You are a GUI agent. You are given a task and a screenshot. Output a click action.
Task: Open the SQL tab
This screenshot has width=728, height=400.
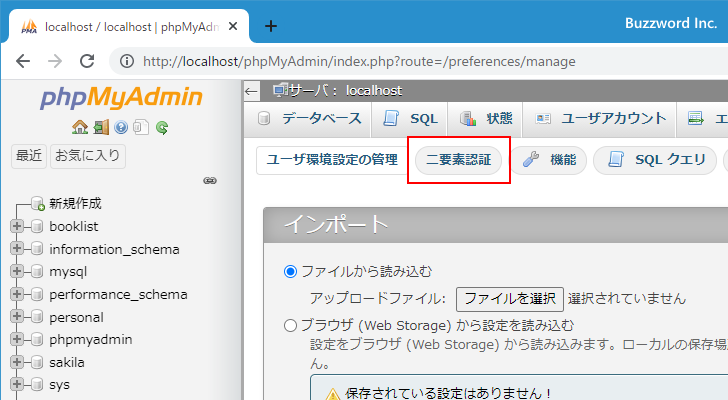pyautogui.click(x=411, y=118)
